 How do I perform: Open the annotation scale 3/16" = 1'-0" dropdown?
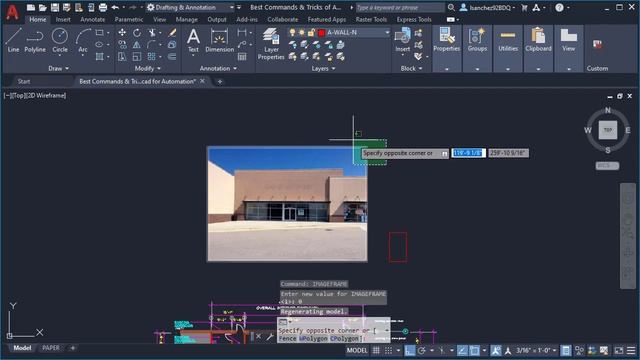[x=536, y=350]
